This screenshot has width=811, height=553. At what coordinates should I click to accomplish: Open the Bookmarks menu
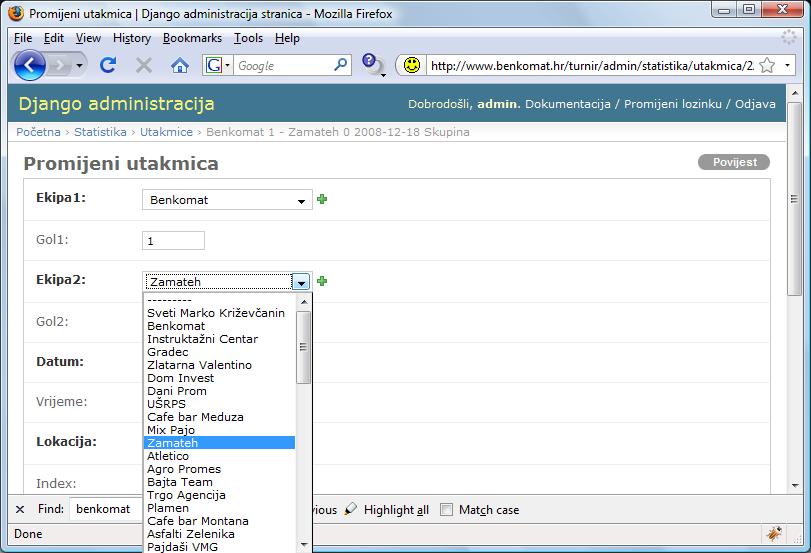192,38
